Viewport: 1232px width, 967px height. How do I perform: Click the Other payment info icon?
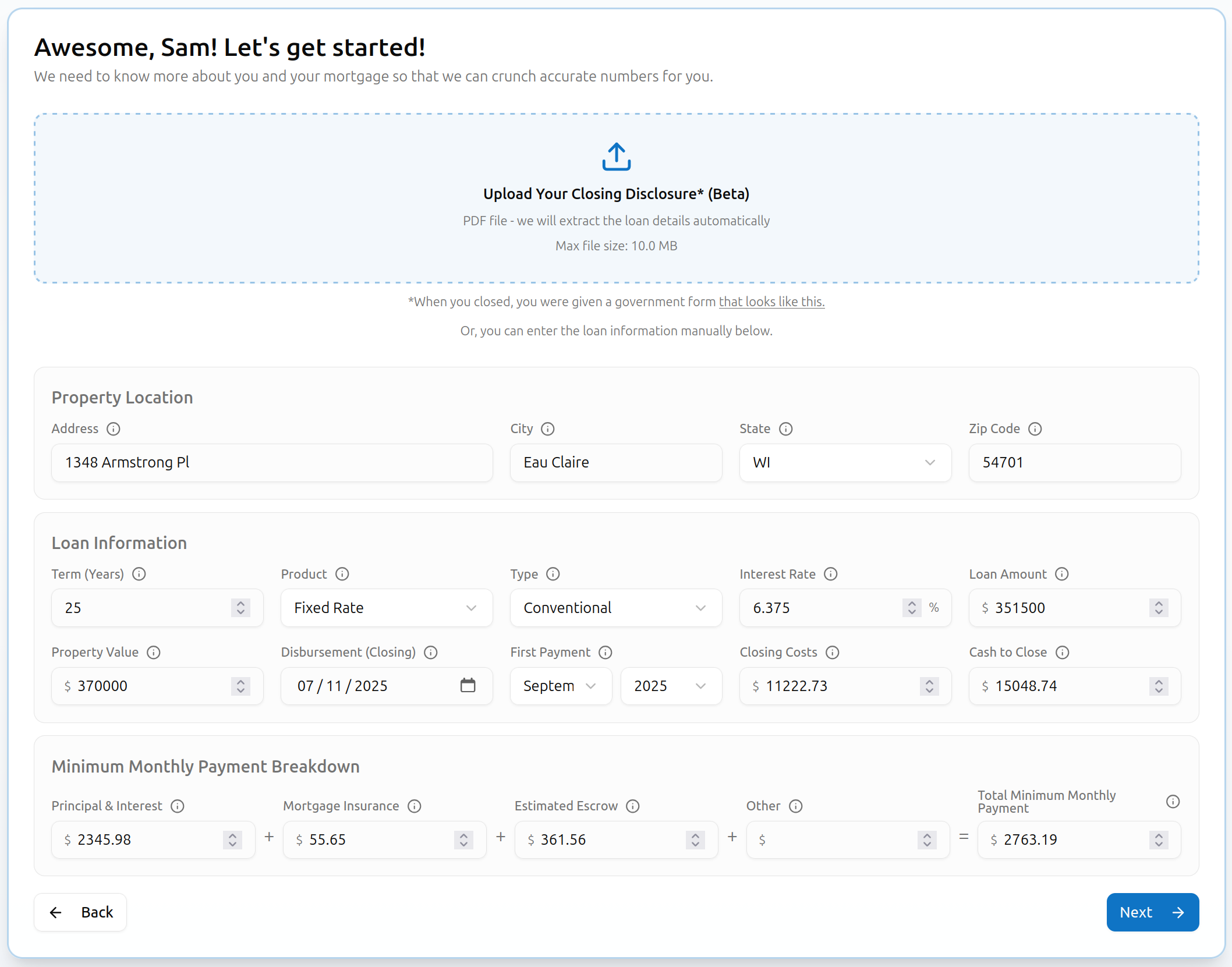[x=796, y=806]
